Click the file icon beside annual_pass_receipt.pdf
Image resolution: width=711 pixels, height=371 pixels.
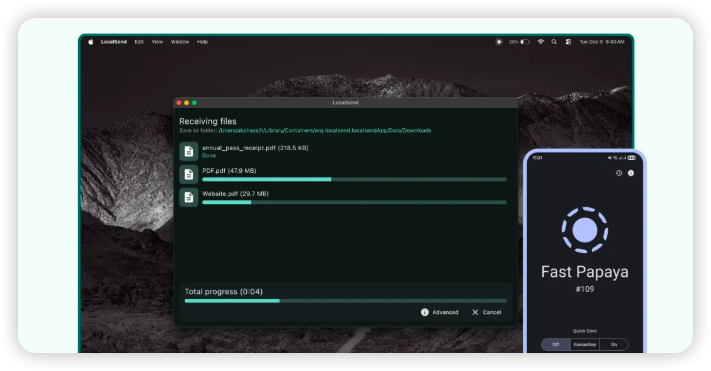coord(189,151)
